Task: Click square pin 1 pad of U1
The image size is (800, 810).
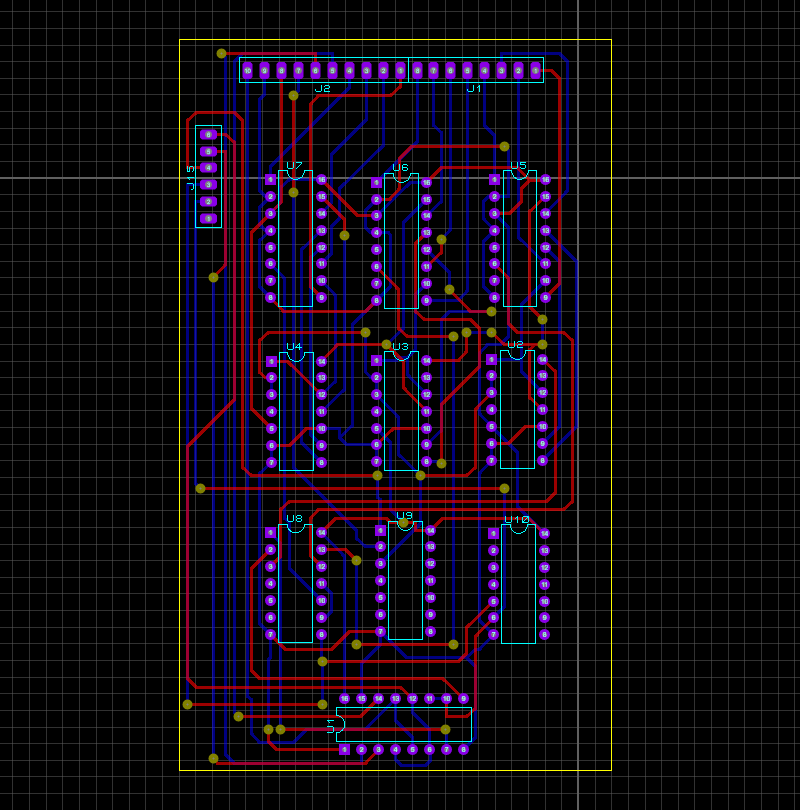Action: (x=344, y=750)
